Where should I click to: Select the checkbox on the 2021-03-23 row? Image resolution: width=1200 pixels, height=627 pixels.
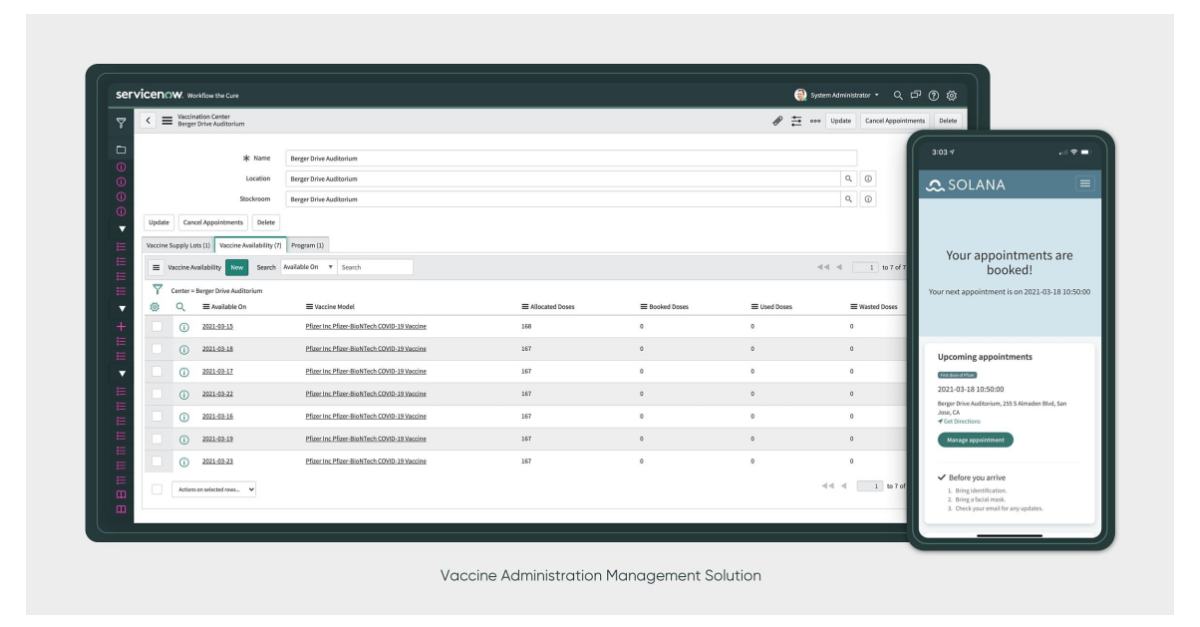click(158, 462)
